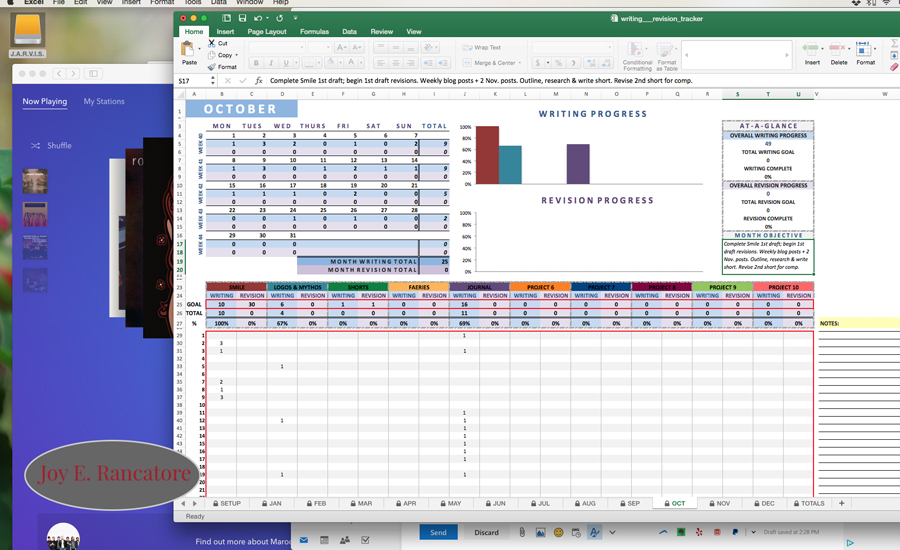Click the Send button in mail window

439,532
